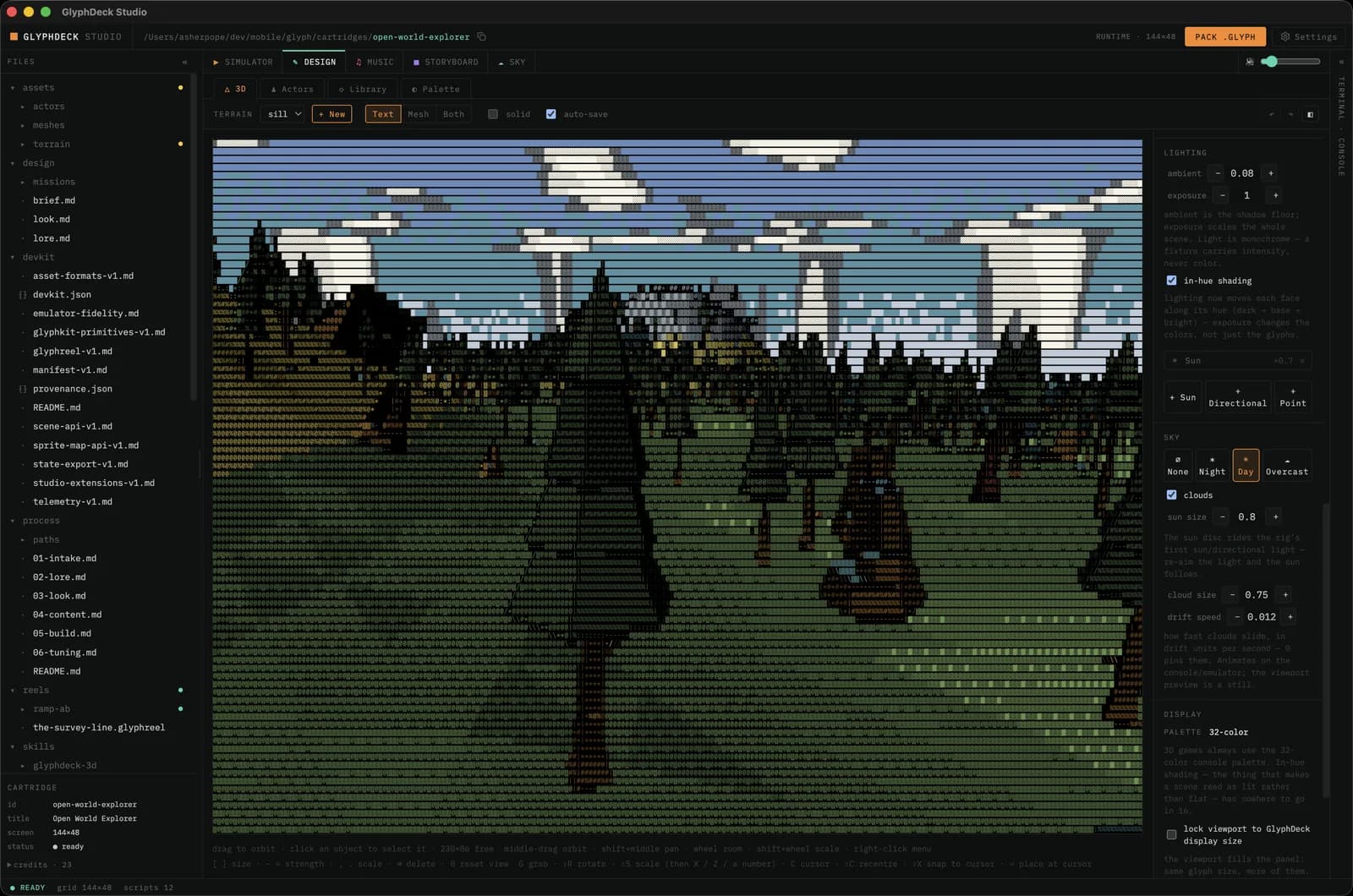Choose the Day sky preset

[x=1246, y=465]
